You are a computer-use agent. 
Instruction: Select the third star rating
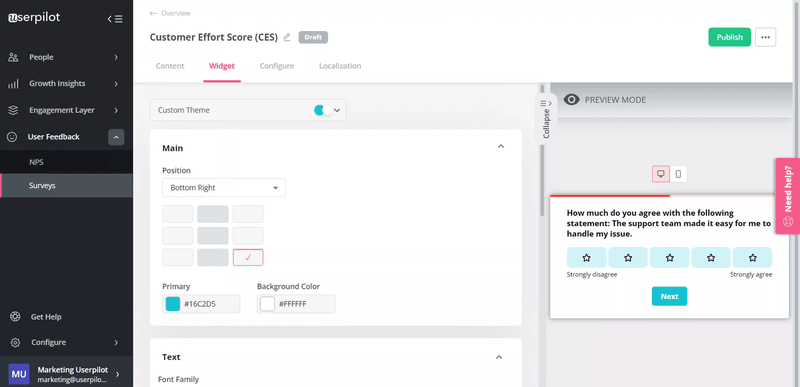click(x=669, y=257)
